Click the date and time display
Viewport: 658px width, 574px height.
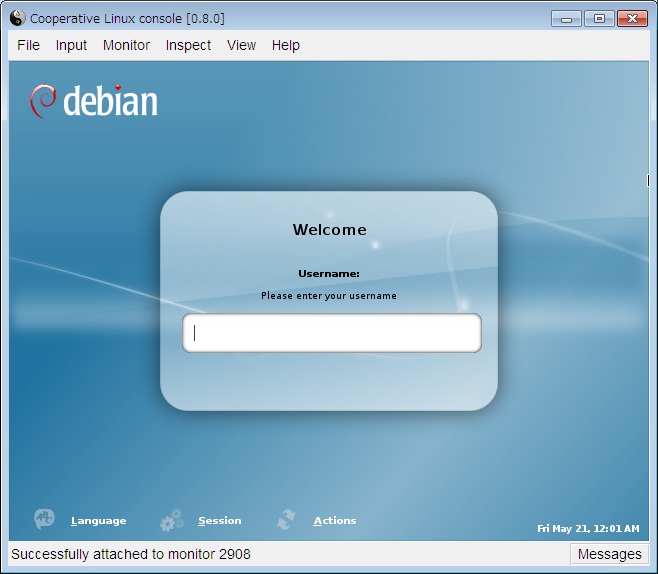point(587,528)
